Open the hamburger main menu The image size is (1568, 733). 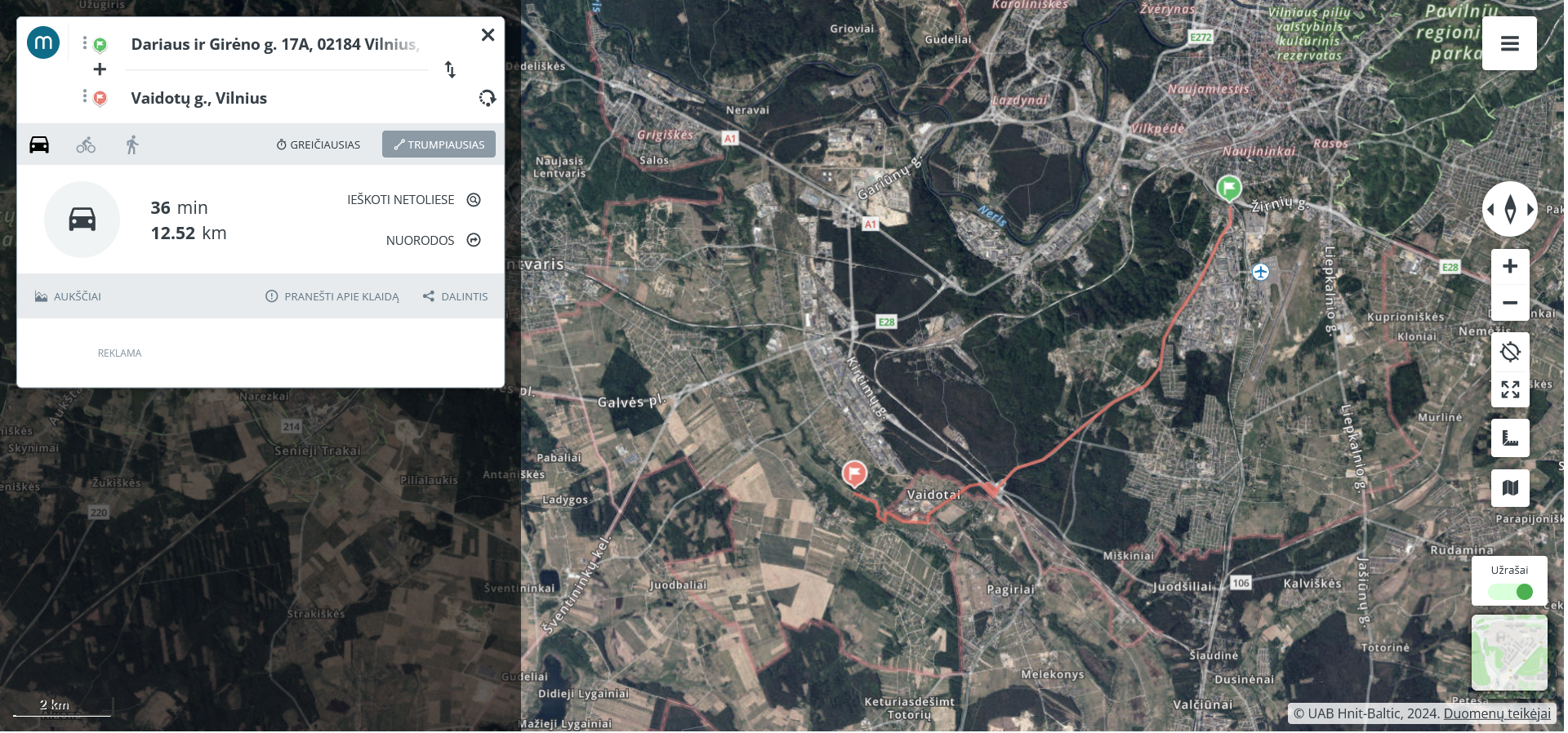(1509, 43)
